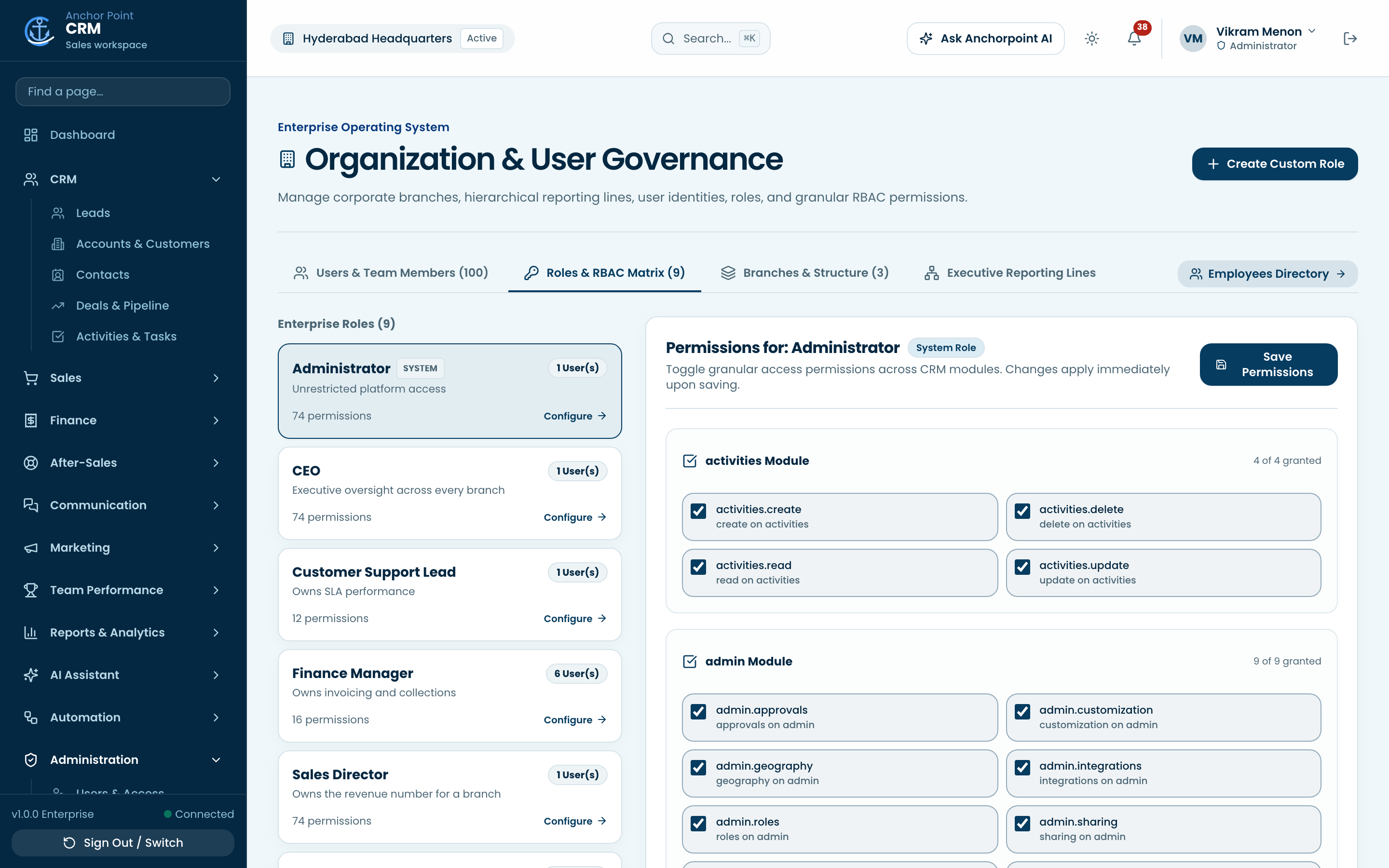Open the Employees Directory link
This screenshot has height=868, width=1389.
pos(1267,274)
